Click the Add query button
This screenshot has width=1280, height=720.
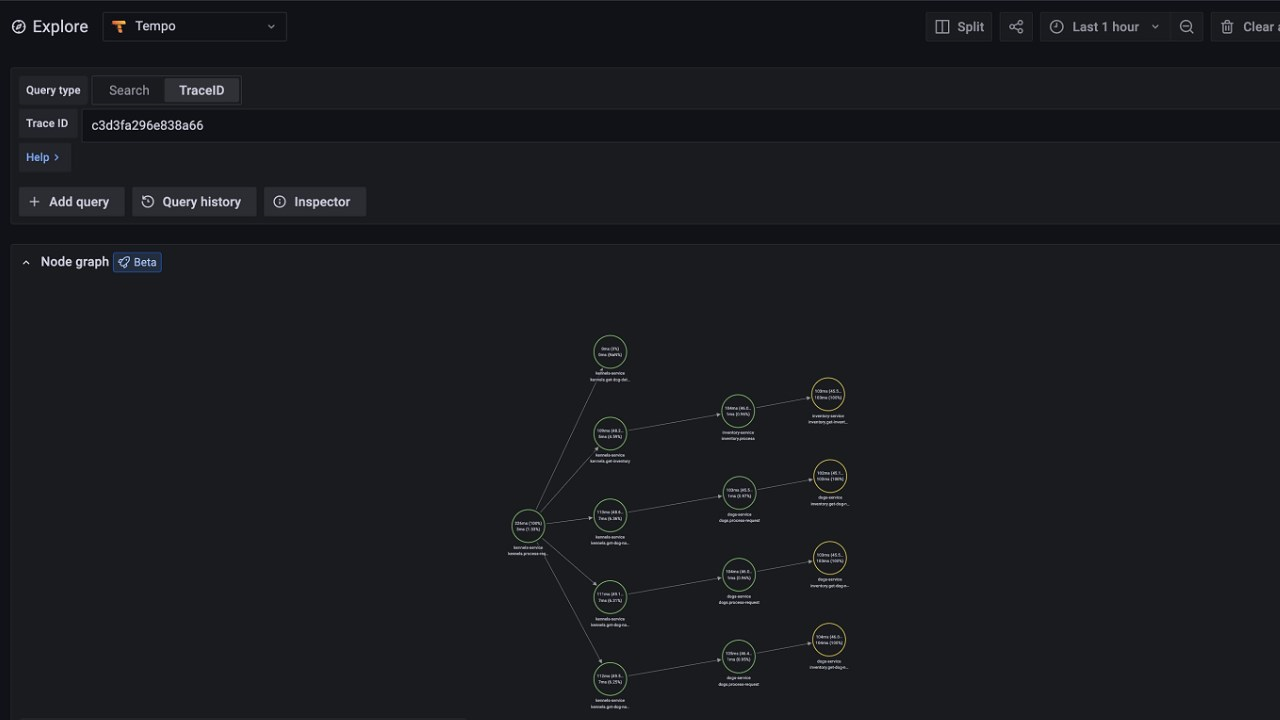(x=71, y=201)
